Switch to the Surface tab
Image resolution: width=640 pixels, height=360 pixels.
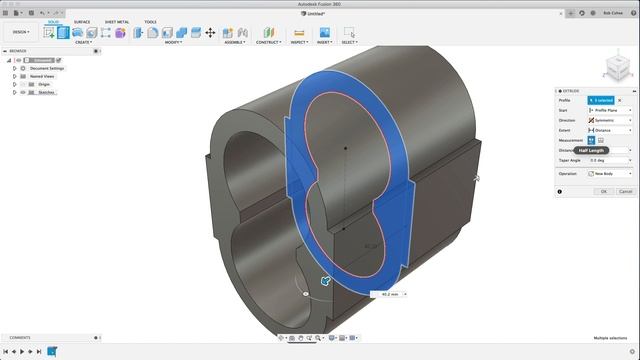[82, 22]
